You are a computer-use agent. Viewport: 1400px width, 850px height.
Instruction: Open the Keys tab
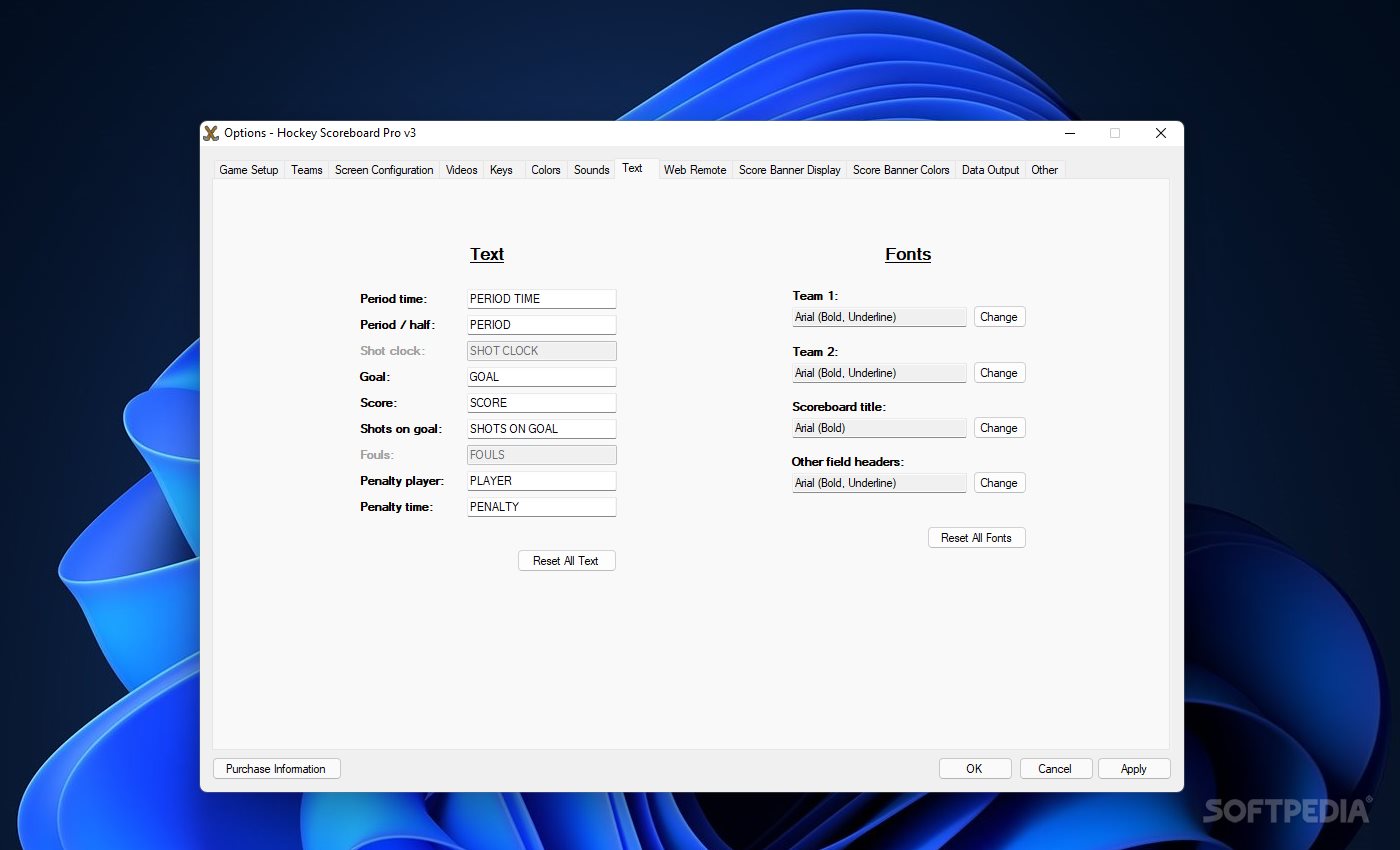point(502,170)
